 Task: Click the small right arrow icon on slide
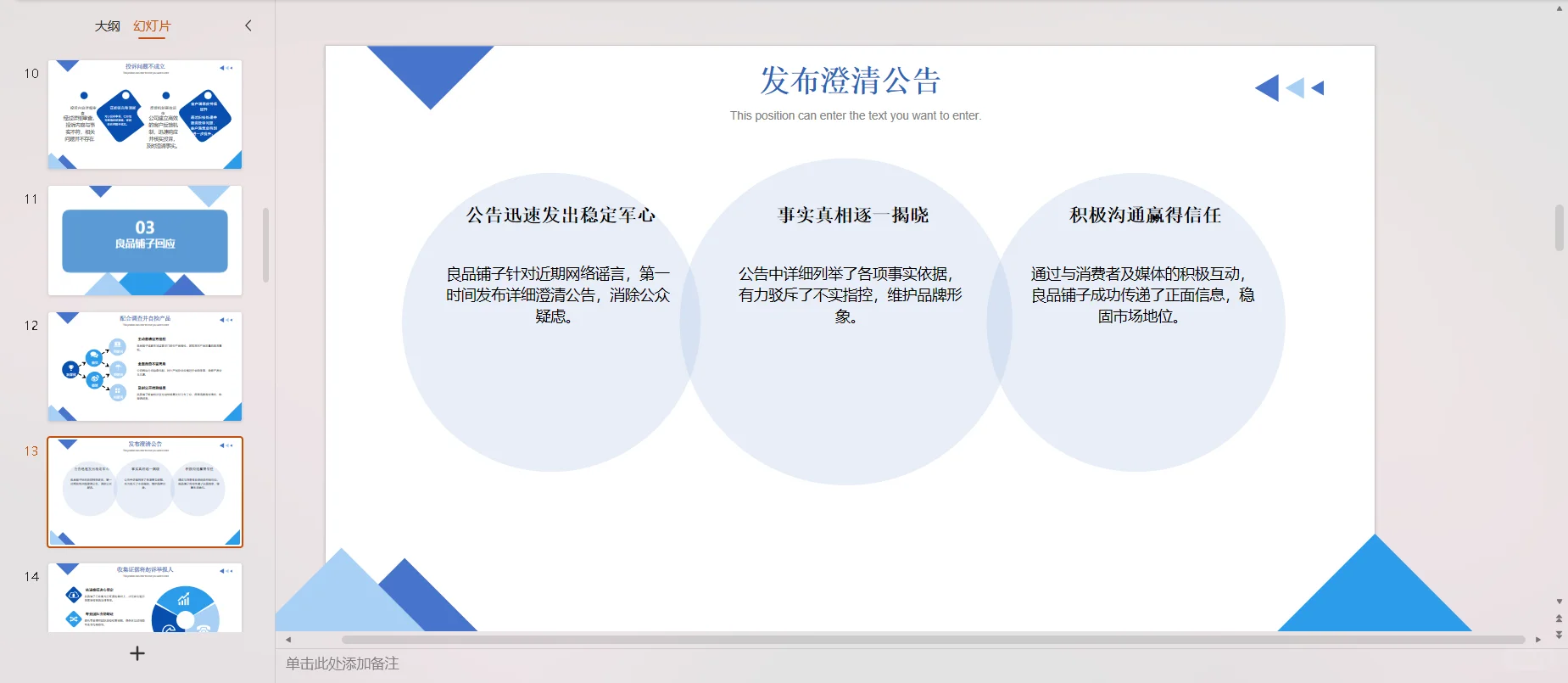[1317, 87]
